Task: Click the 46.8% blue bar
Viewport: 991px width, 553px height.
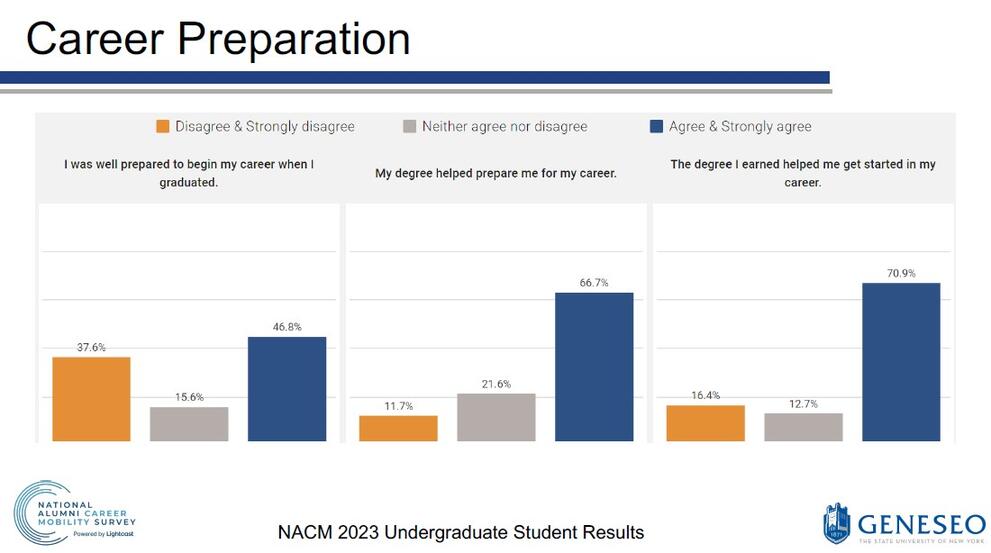Action: pos(287,388)
